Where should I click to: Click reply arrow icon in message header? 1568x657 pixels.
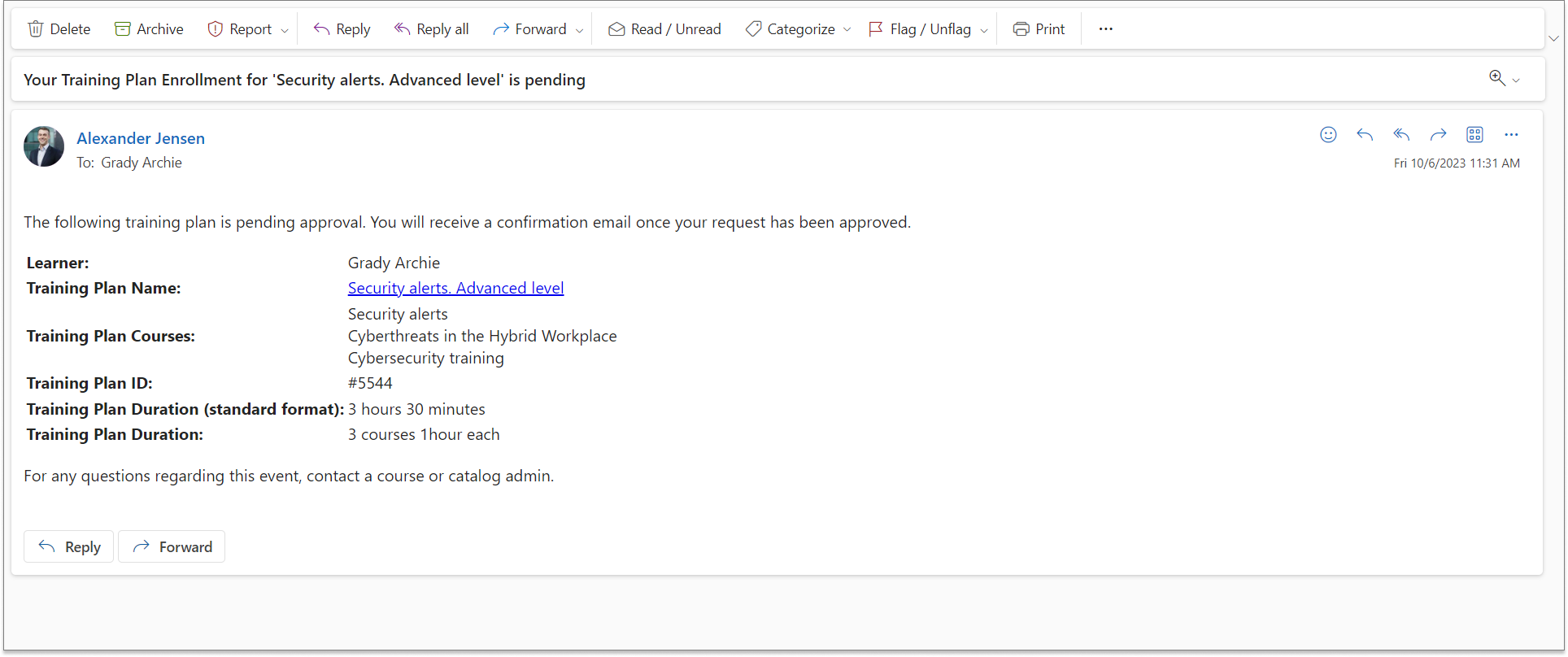click(1365, 135)
